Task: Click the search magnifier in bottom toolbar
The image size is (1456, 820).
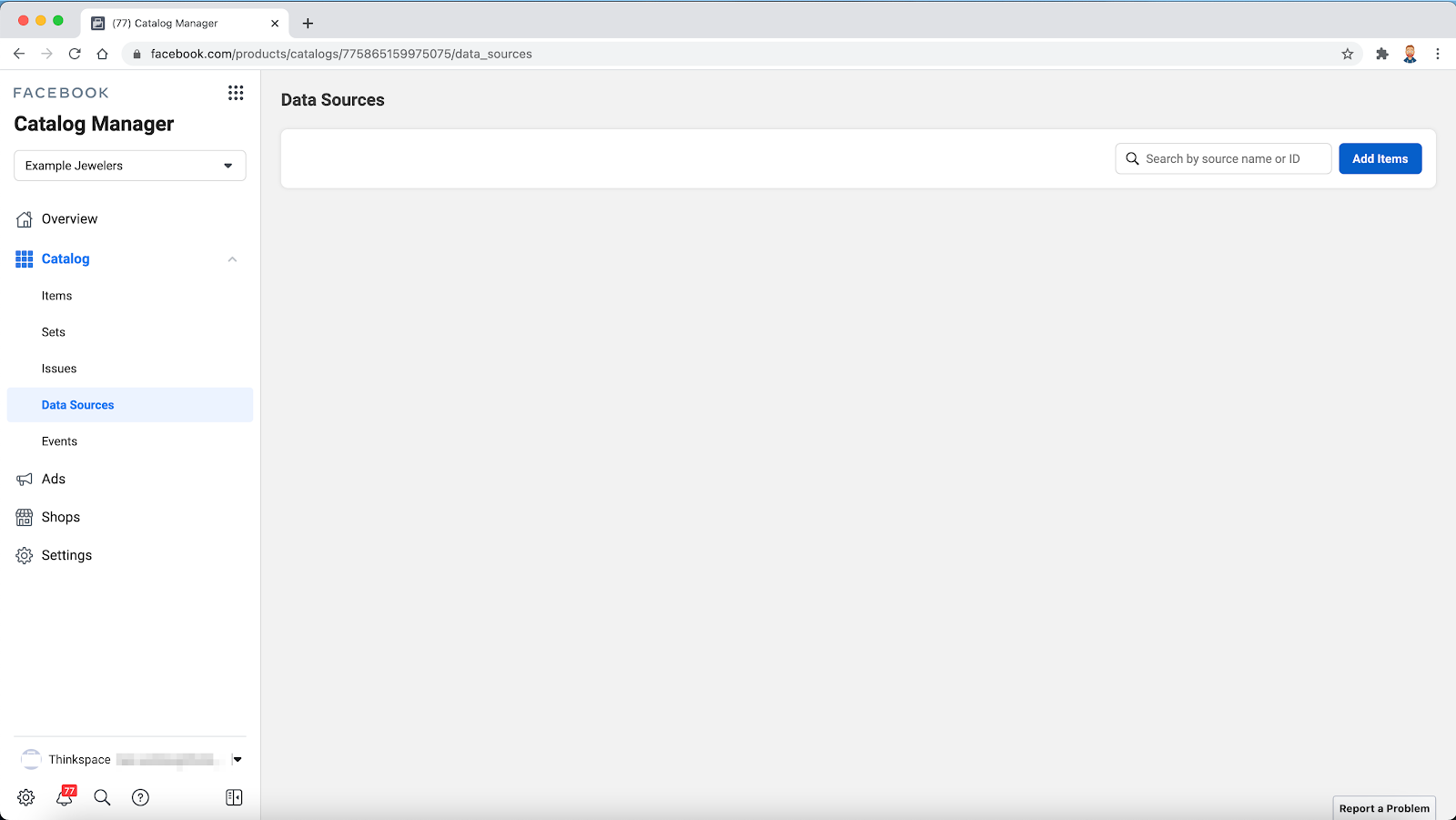Action: pyautogui.click(x=102, y=797)
